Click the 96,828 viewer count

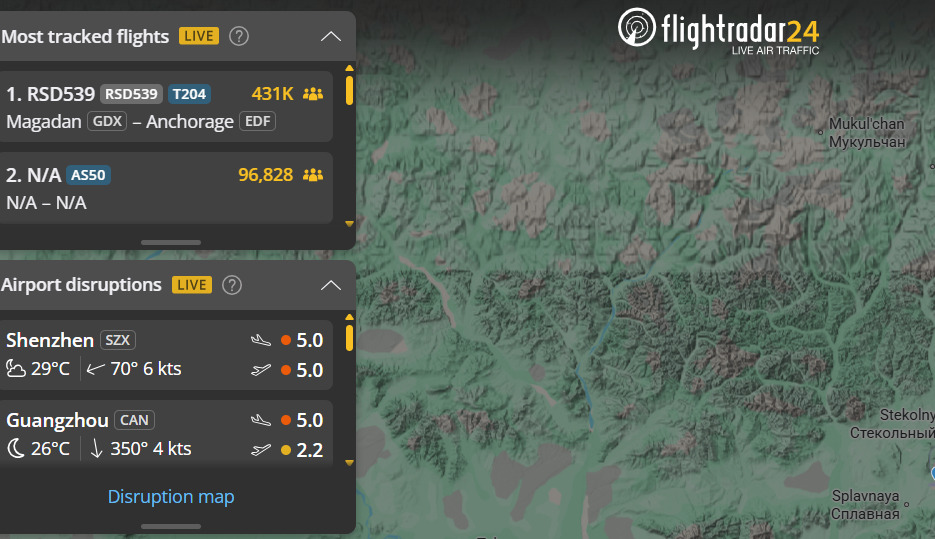coord(265,175)
